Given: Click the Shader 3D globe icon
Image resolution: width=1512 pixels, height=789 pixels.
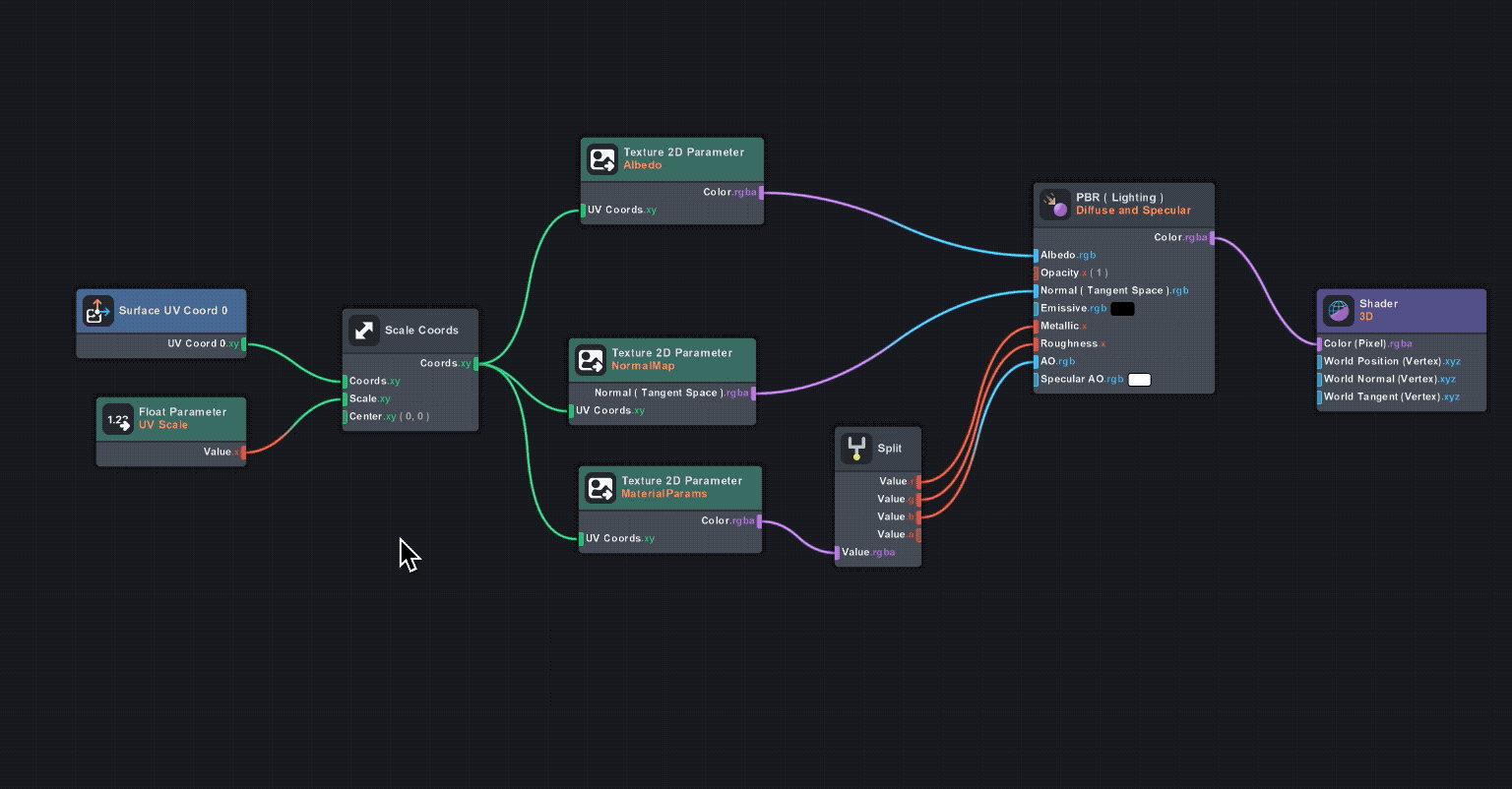Looking at the screenshot, I should click(1338, 311).
